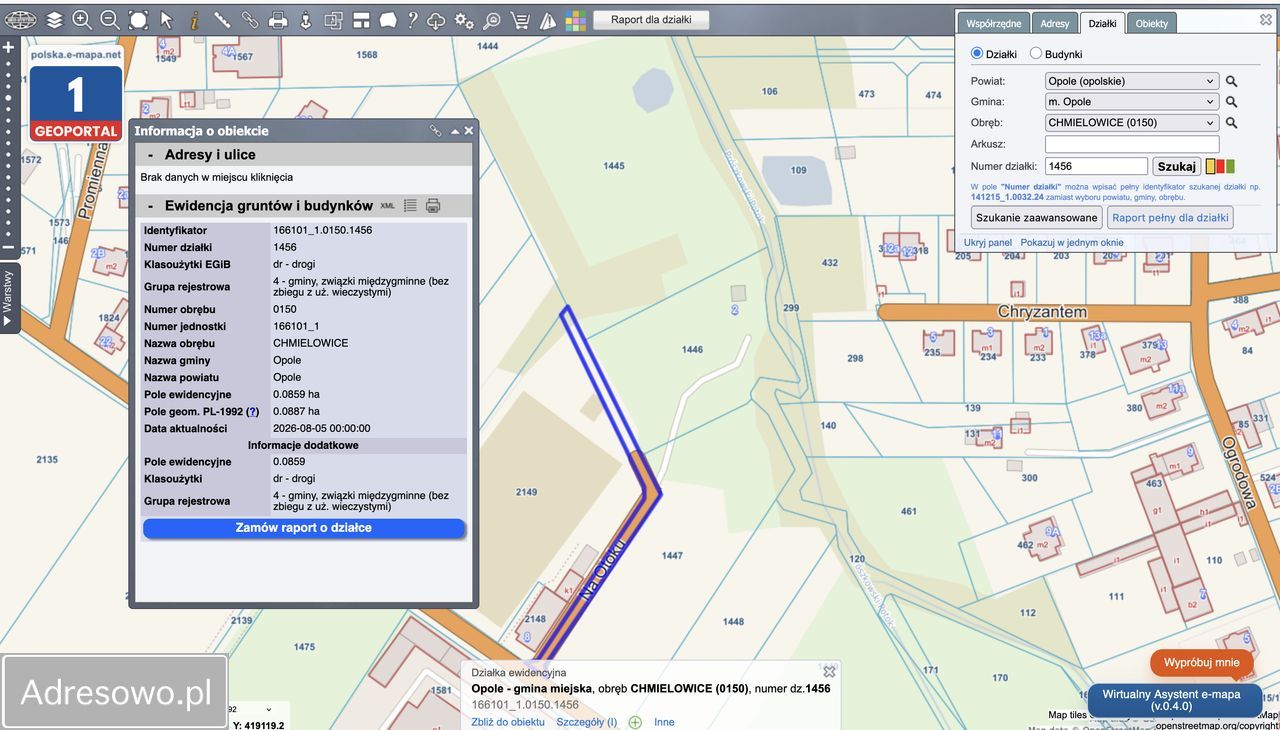Click the yellow-red-green highlight color swatch
1280x730 pixels.
tap(1220, 167)
